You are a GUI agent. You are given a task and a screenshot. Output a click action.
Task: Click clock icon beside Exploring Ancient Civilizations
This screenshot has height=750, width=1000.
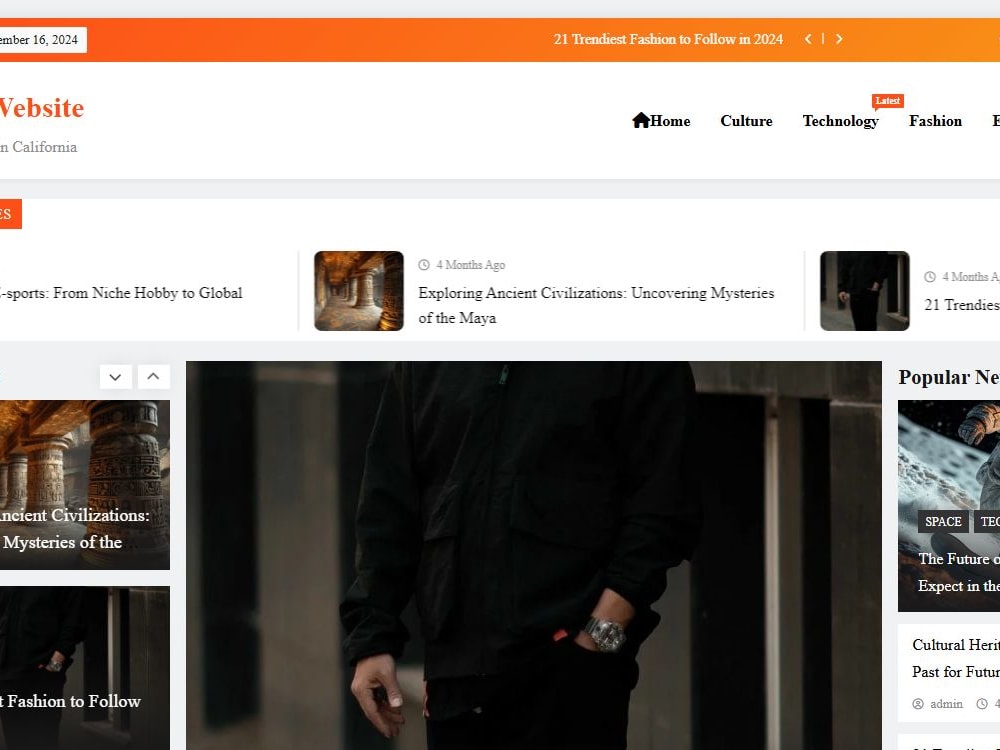(x=424, y=265)
